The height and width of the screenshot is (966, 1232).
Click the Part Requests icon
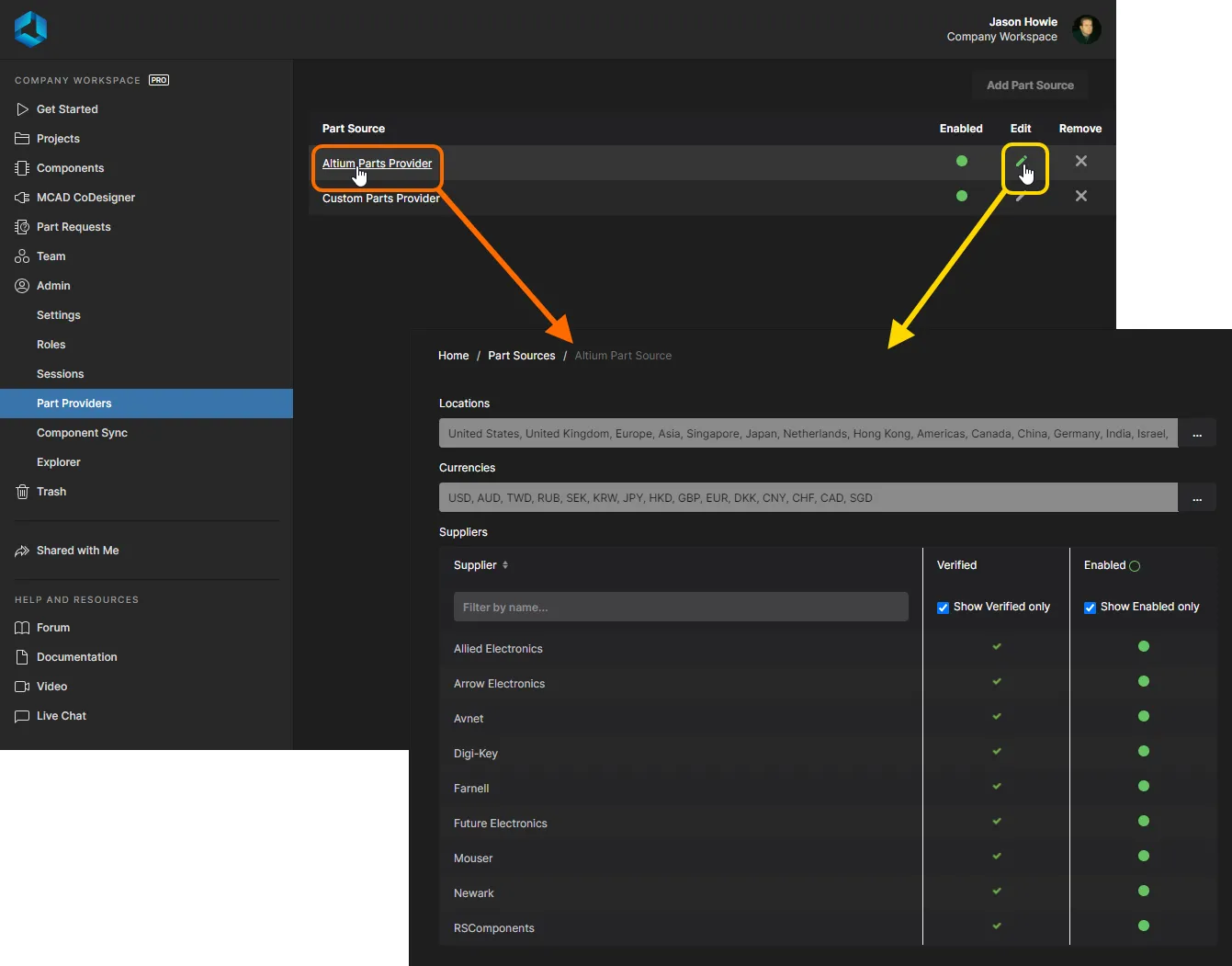(22, 227)
